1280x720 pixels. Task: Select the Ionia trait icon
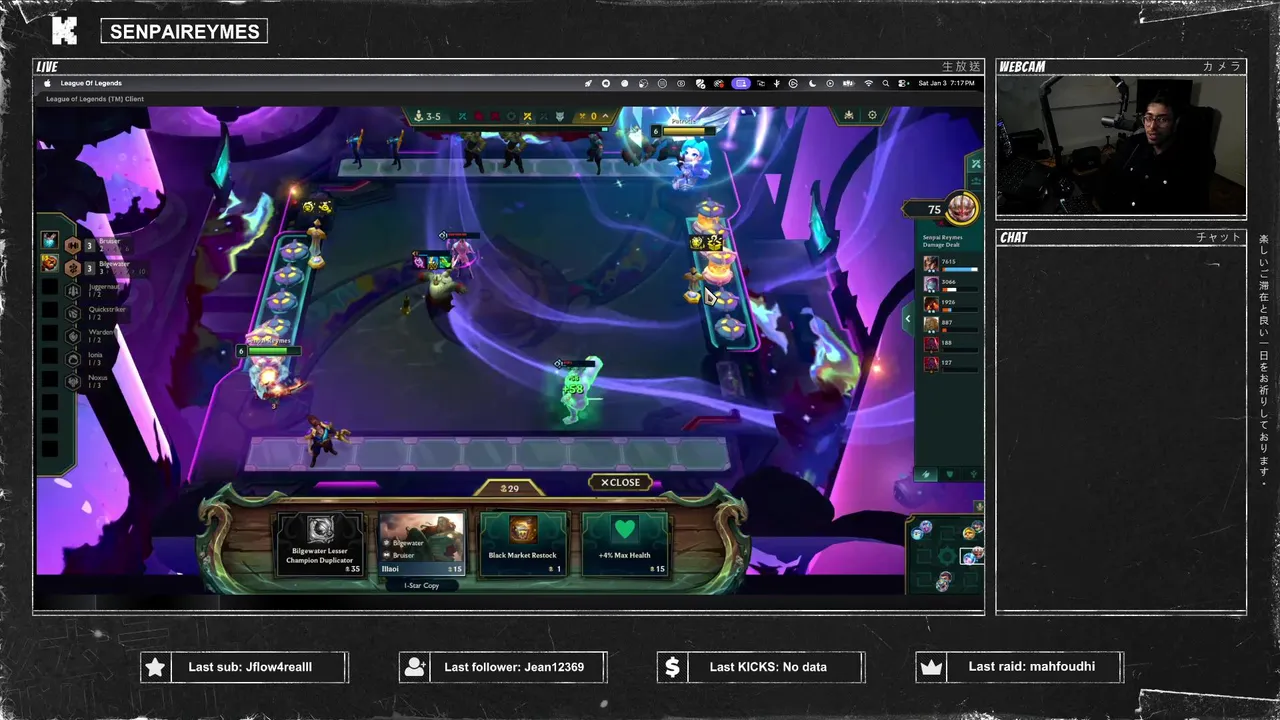[73, 359]
